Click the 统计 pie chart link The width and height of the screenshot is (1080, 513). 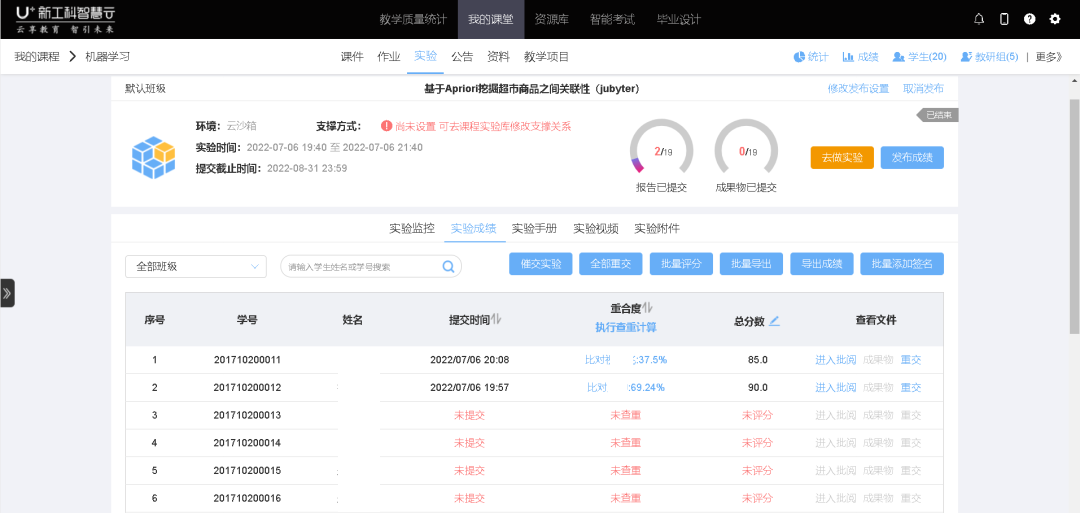point(811,57)
